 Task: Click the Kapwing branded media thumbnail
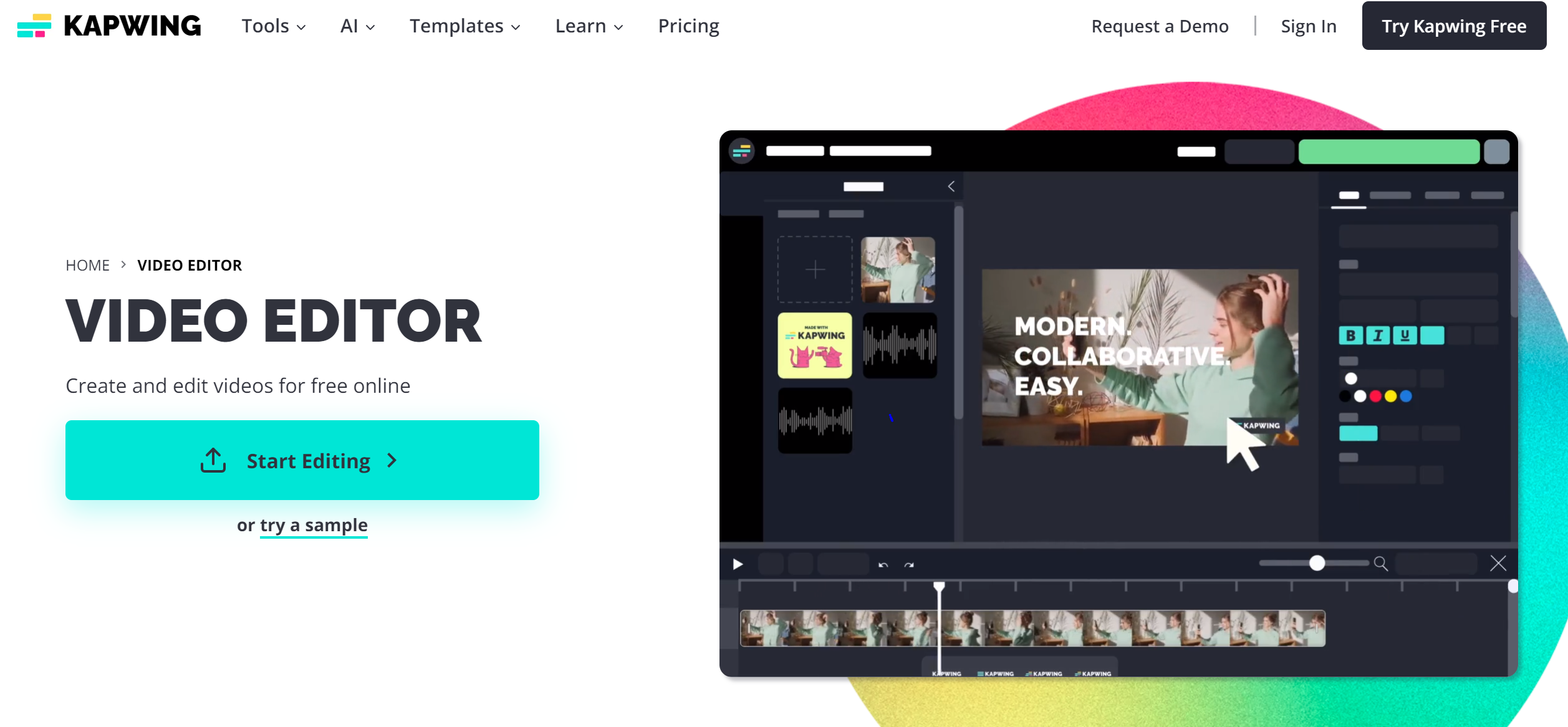(x=816, y=345)
